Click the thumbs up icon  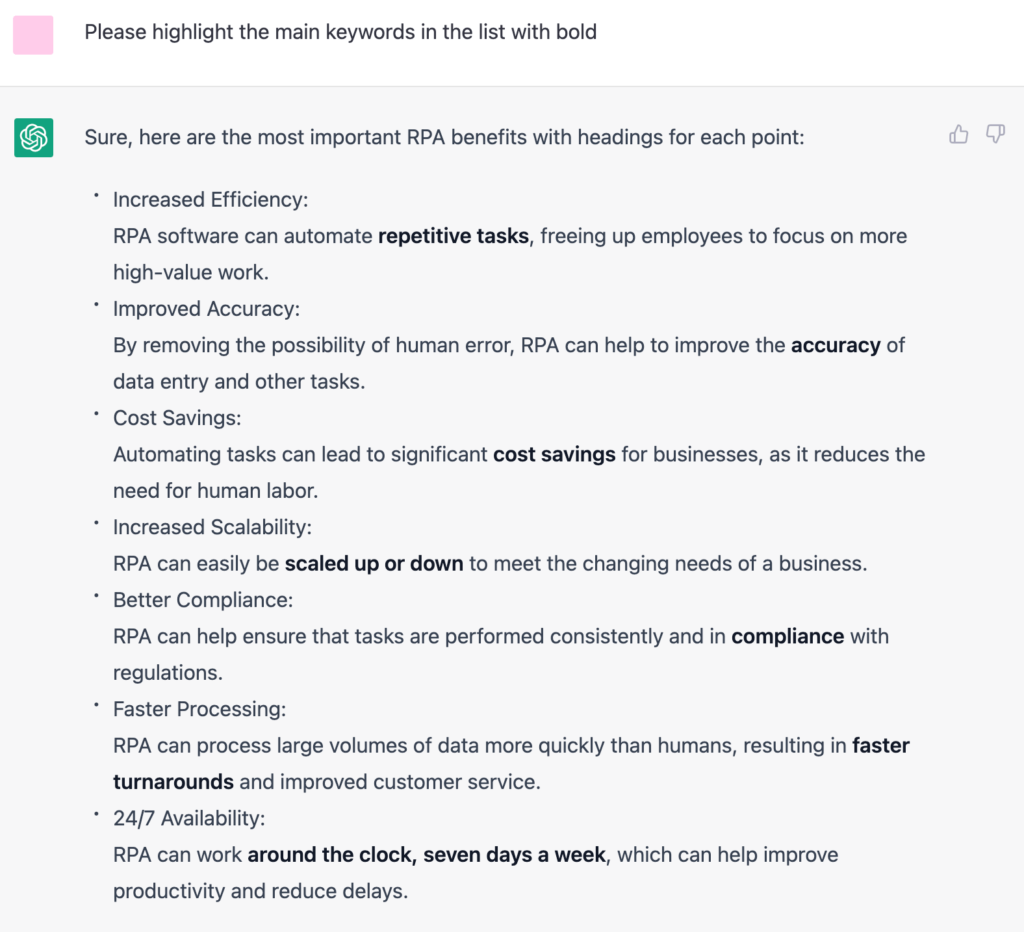pos(959,134)
